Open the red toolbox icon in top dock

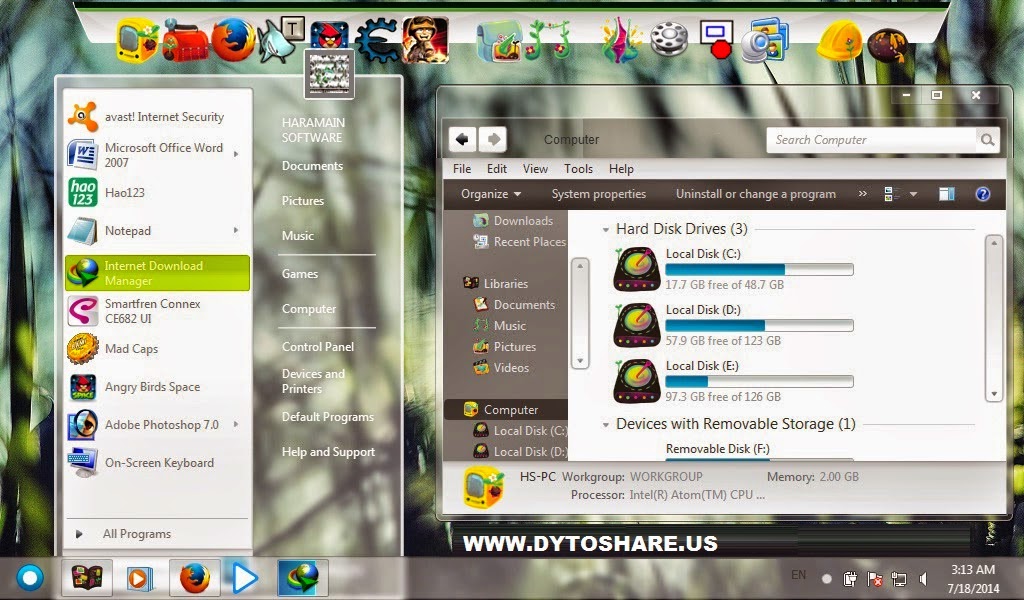click(x=185, y=40)
